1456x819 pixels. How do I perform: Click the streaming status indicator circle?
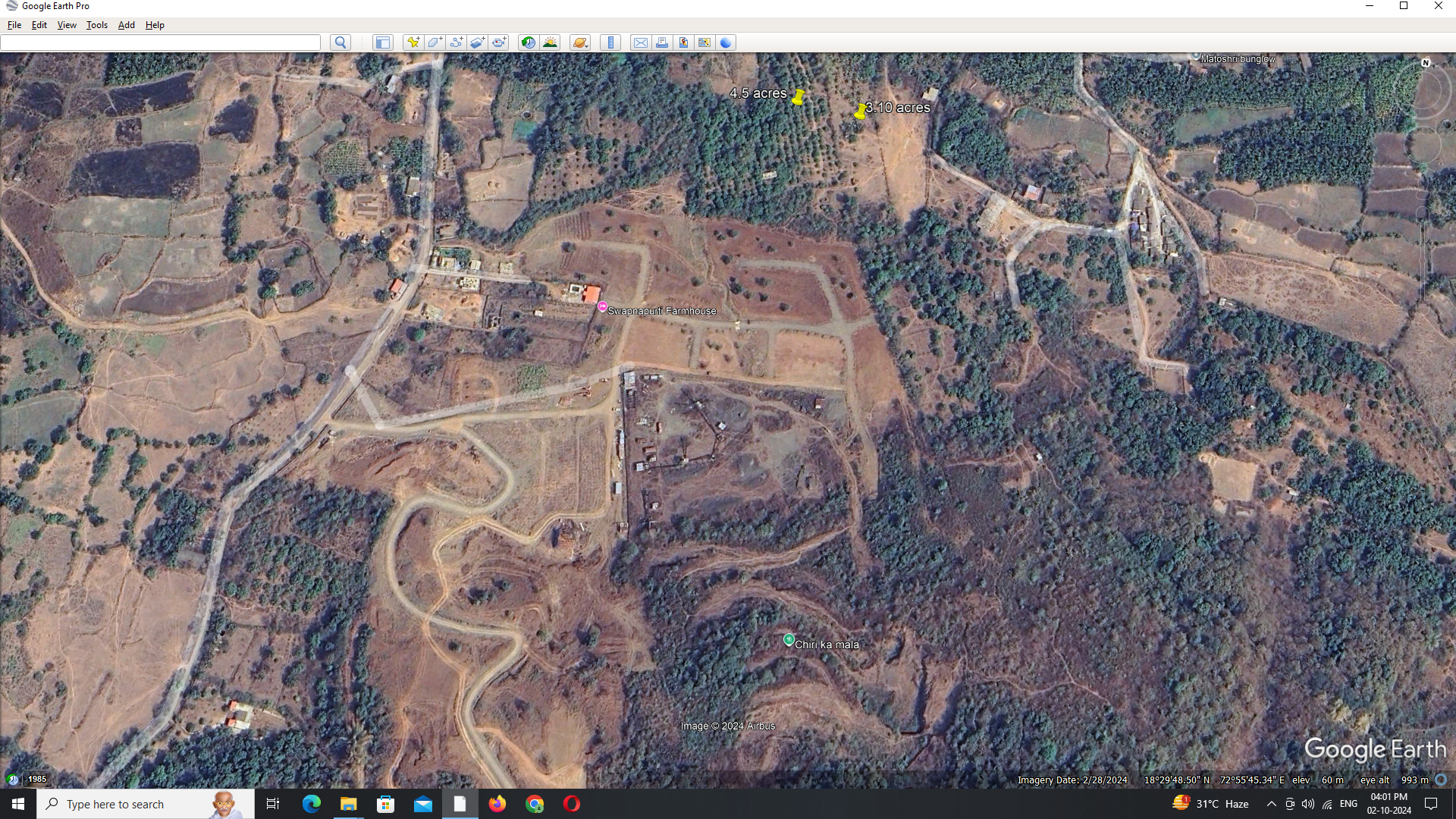tap(1441, 780)
